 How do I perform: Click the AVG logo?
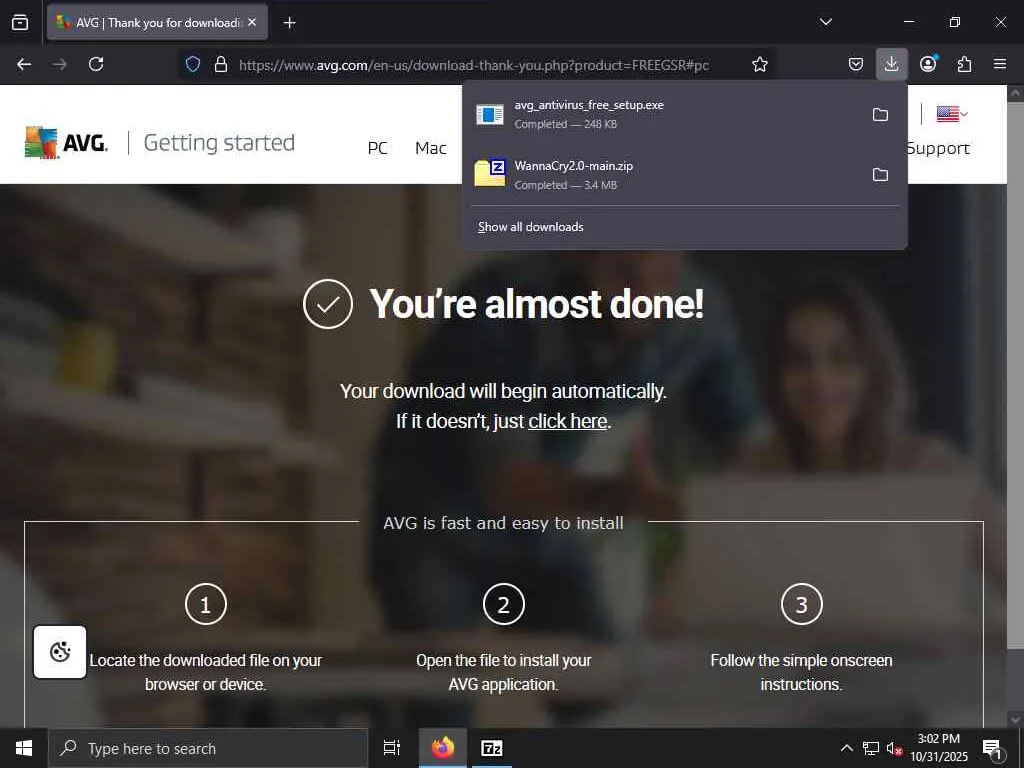click(x=66, y=142)
